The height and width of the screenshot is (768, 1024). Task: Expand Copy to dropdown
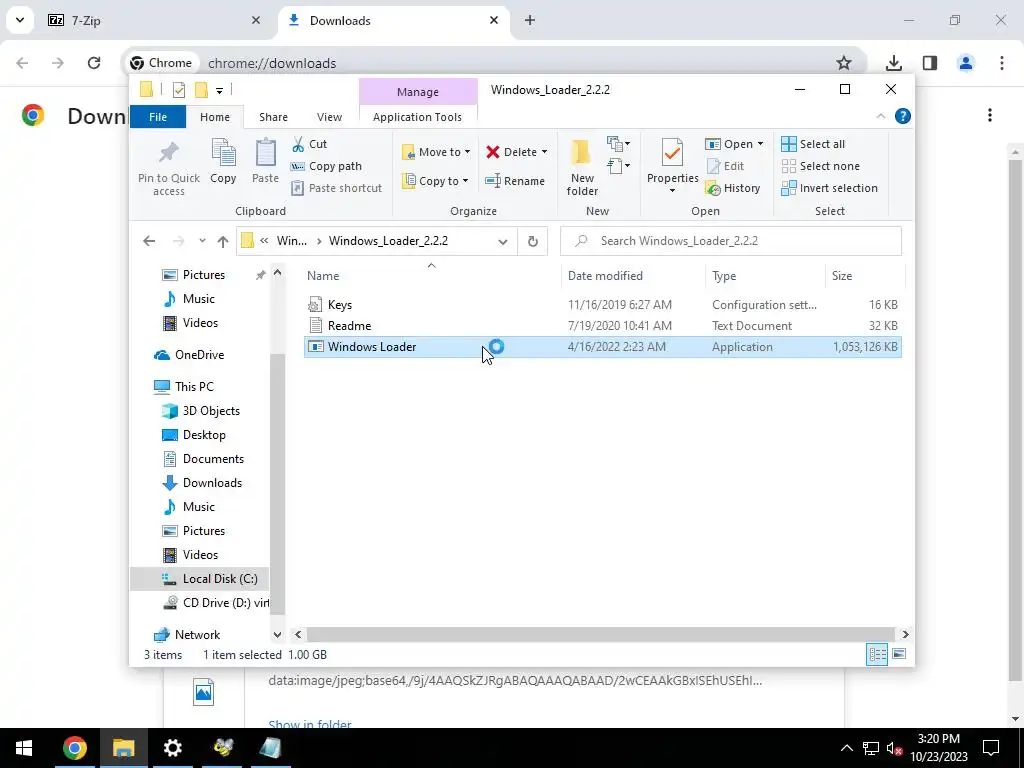[x=466, y=181]
